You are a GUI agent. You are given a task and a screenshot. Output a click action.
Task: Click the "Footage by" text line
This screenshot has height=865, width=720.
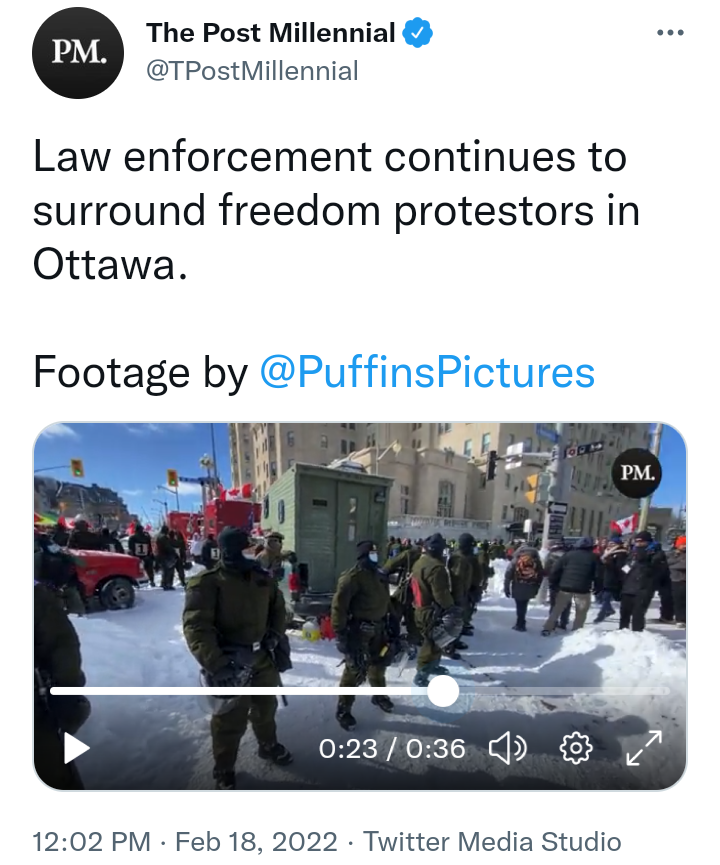140,372
